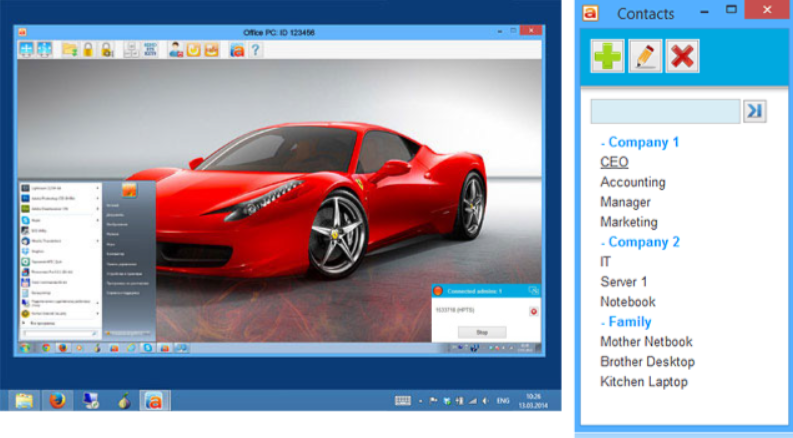
Task: Select the Accounting contact
Action: point(632,182)
